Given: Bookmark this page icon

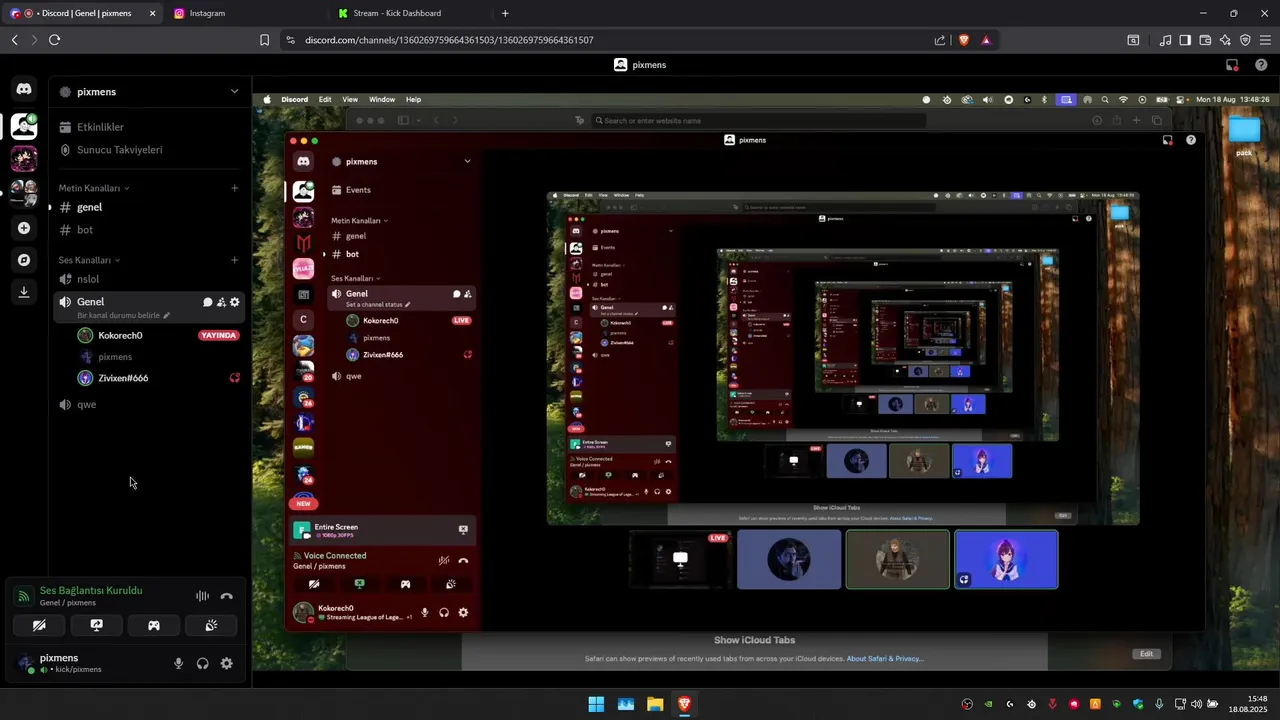Looking at the screenshot, I should (264, 40).
